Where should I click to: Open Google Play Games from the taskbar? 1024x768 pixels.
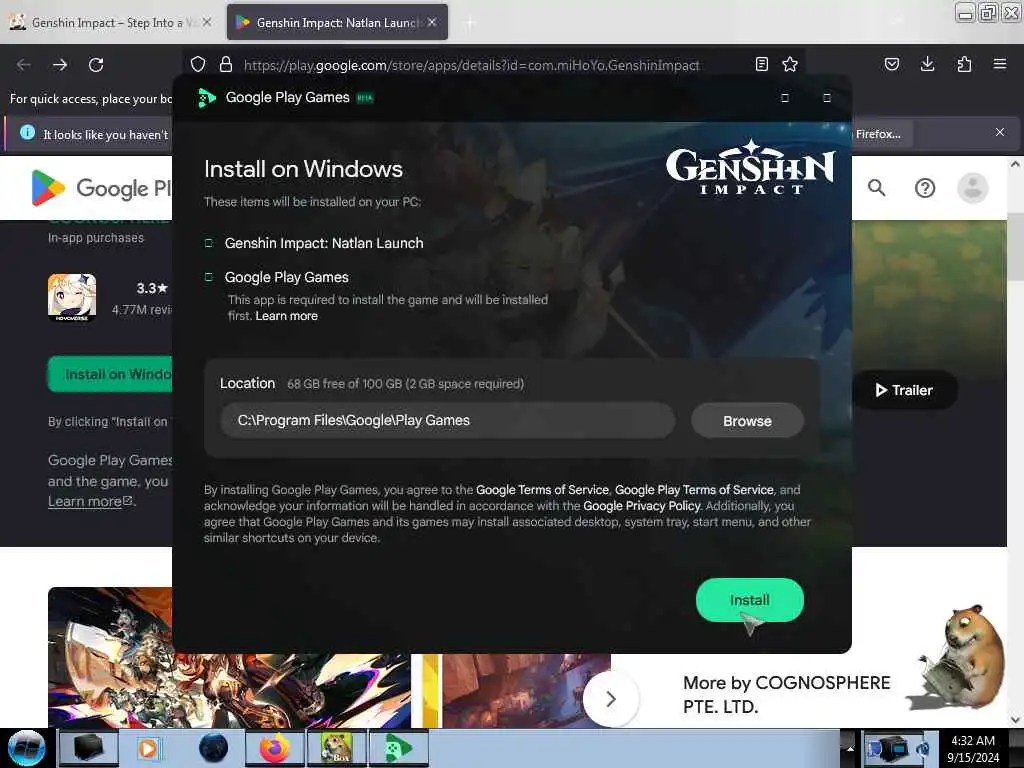point(399,748)
